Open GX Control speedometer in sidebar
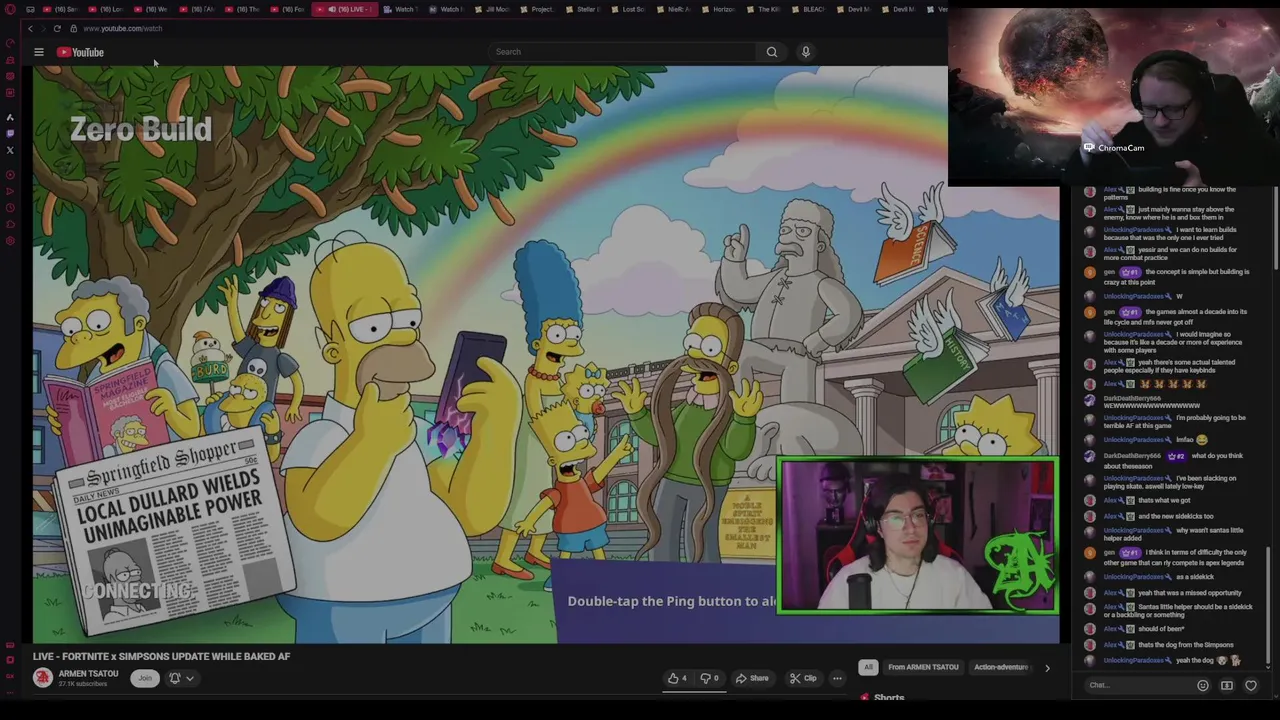The width and height of the screenshot is (1280, 720). [x=10, y=44]
